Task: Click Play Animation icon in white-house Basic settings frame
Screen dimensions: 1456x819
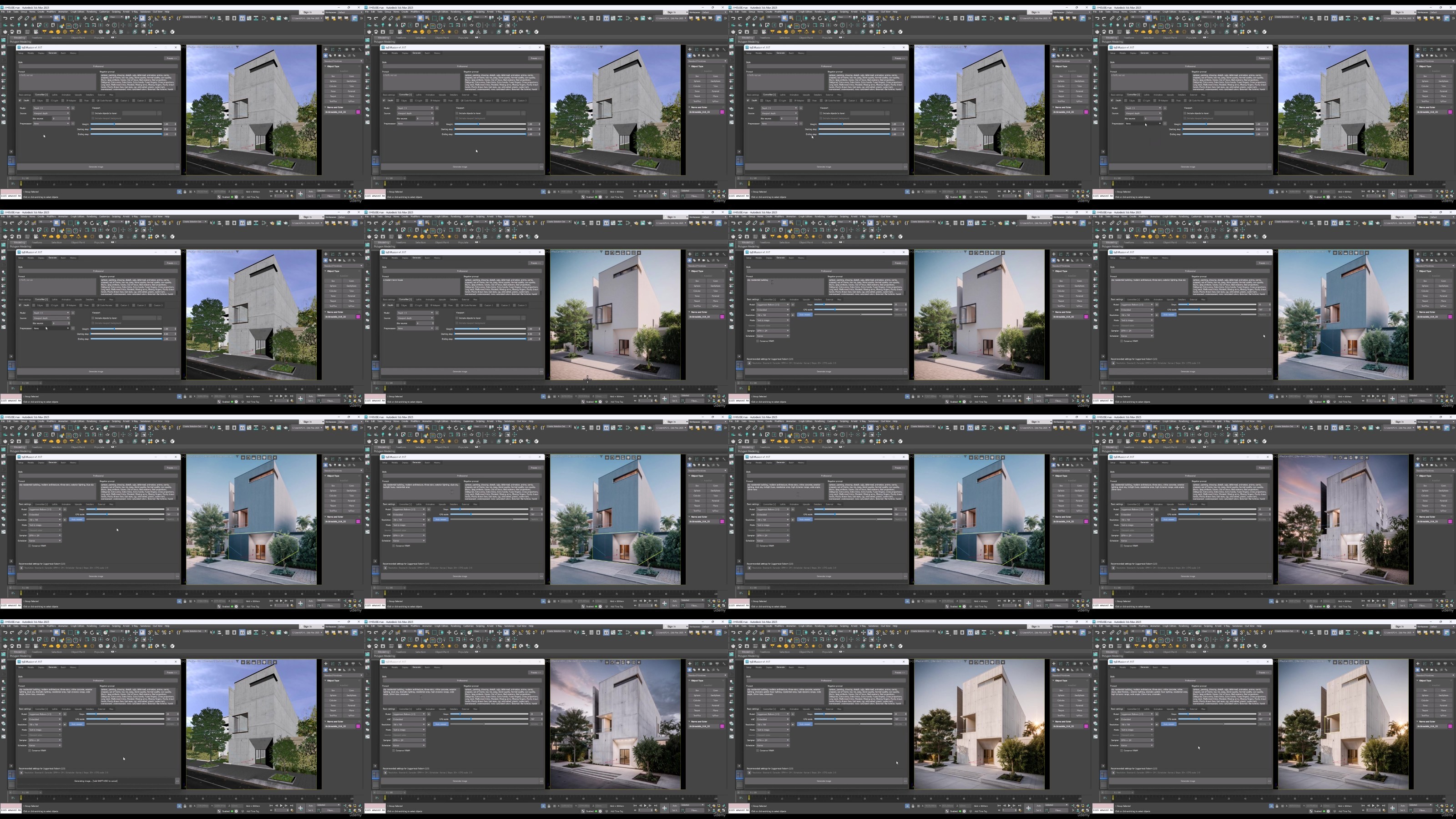Action: pyautogui.click(x=1009, y=396)
